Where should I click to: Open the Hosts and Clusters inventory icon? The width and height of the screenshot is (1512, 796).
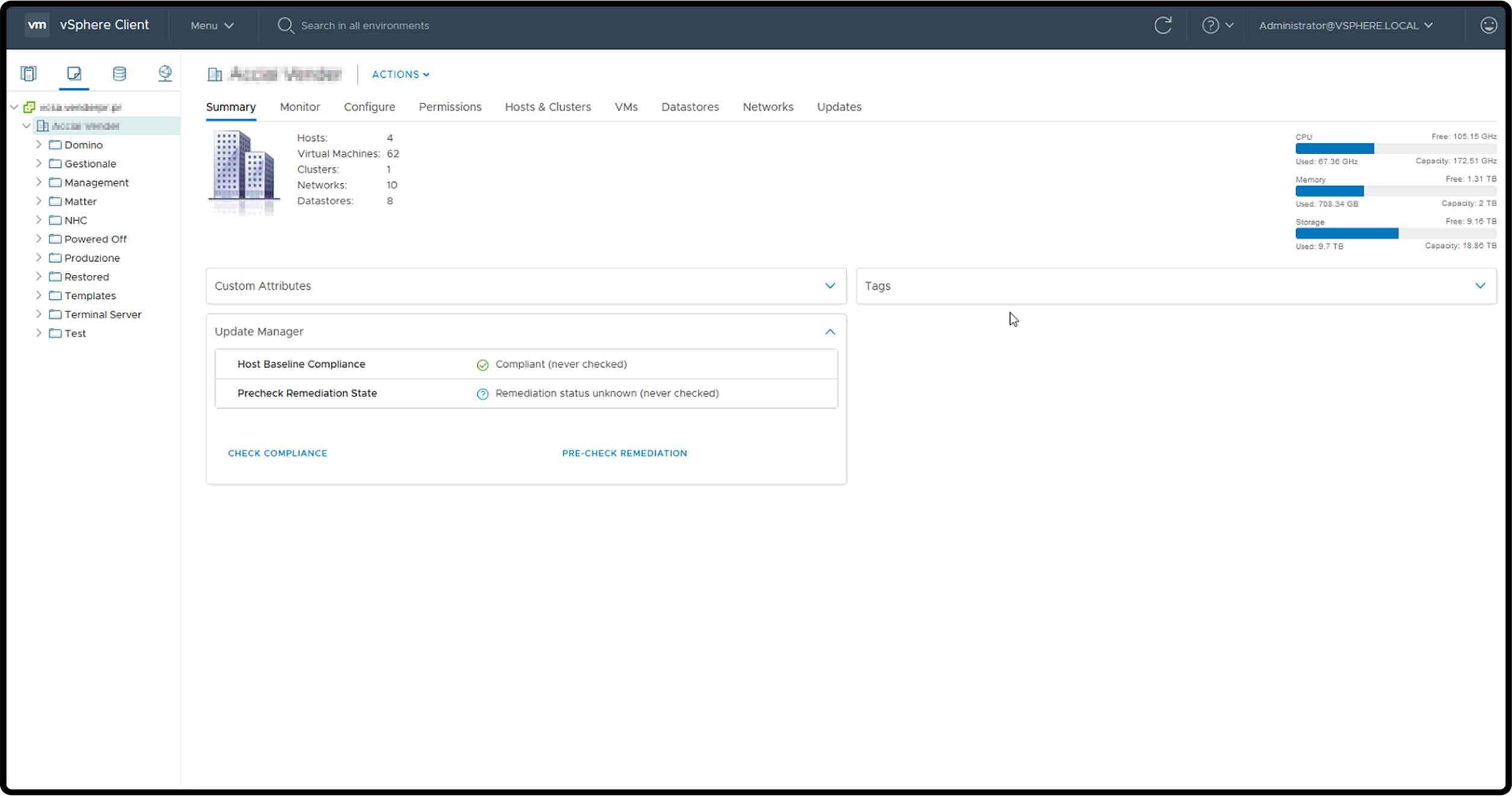[x=28, y=74]
